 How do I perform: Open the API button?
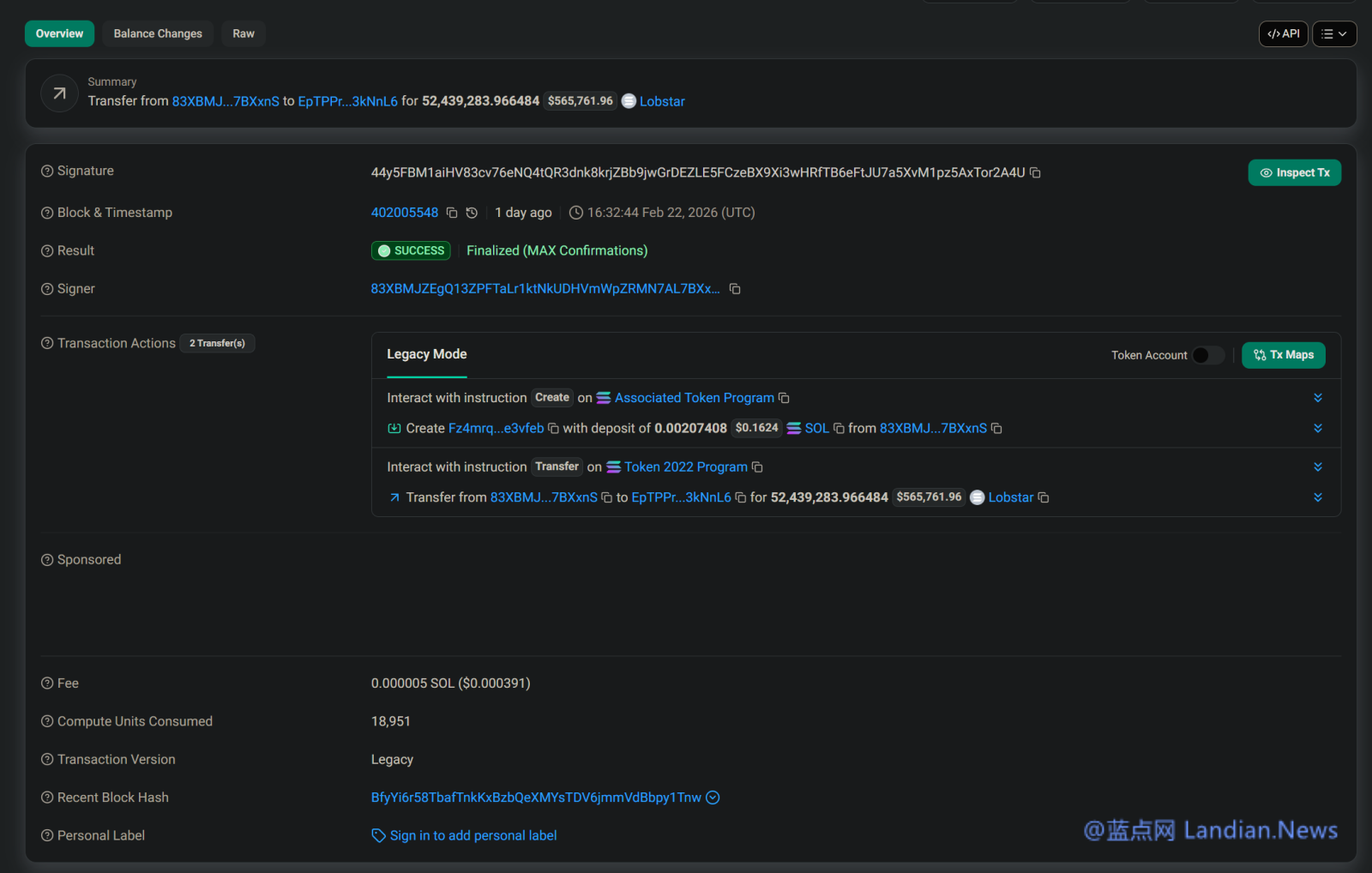(1283, 33)
